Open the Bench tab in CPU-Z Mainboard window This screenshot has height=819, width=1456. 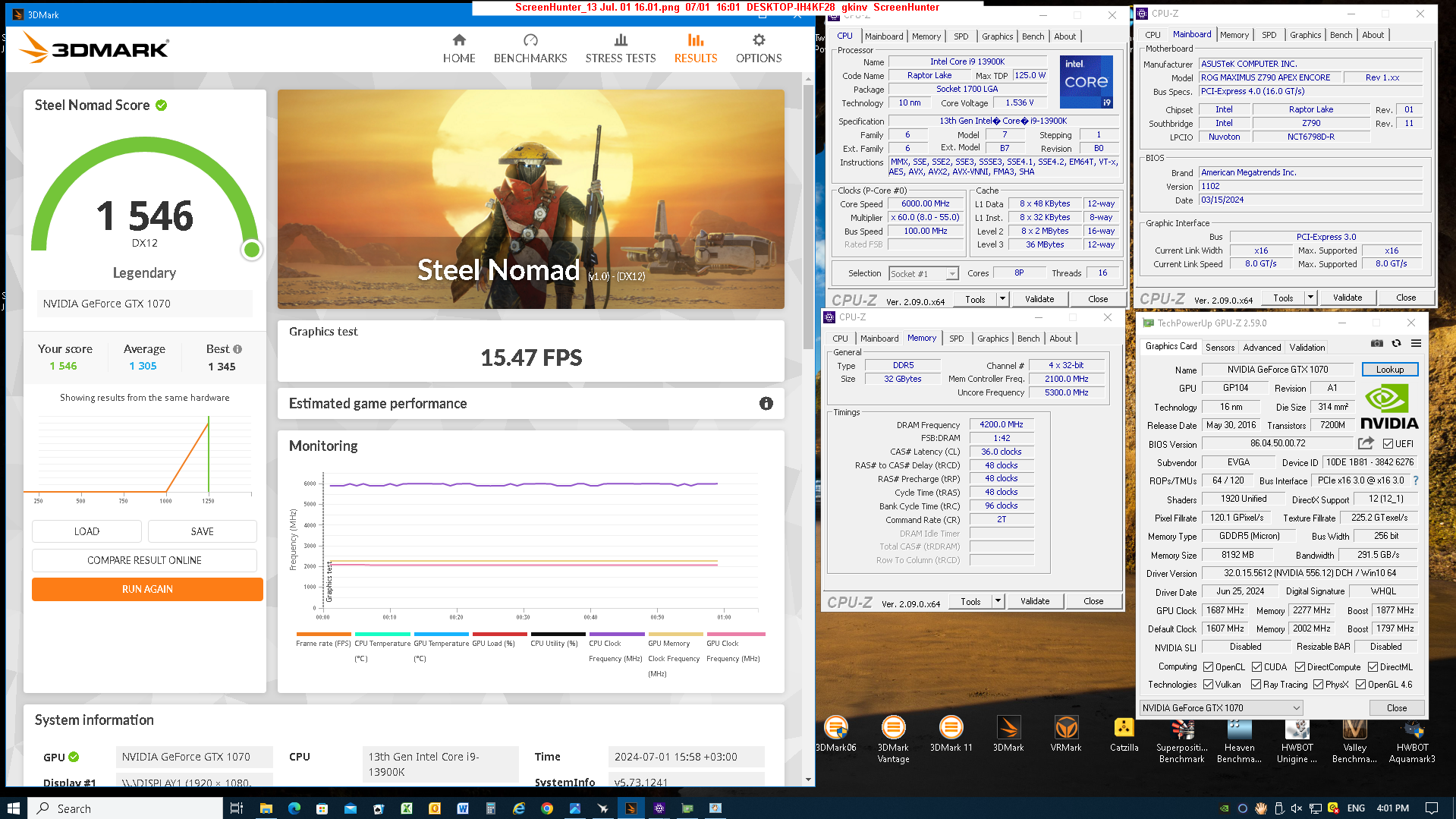pos(1341,35)
